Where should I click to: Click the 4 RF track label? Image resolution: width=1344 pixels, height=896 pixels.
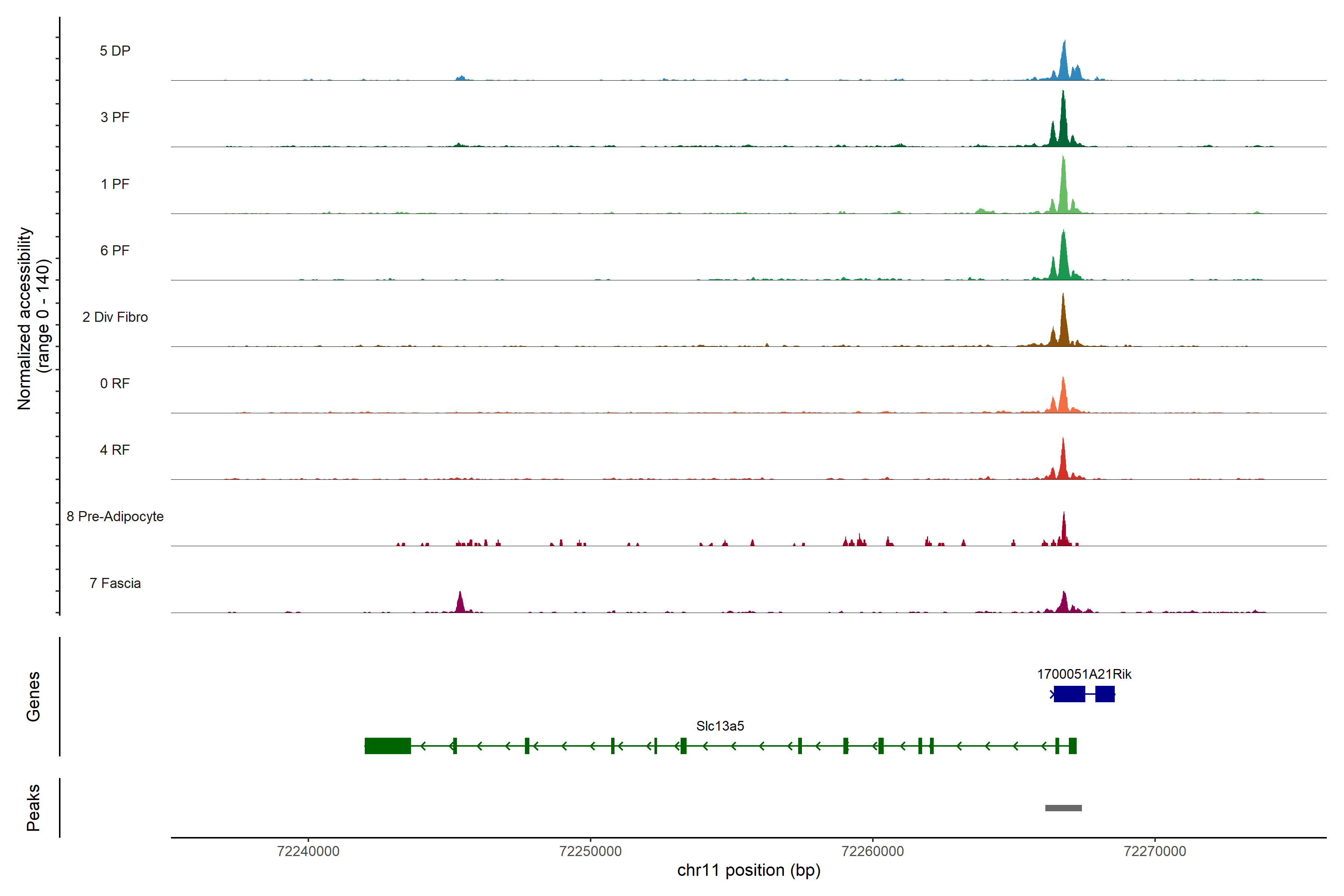[115, 450]
